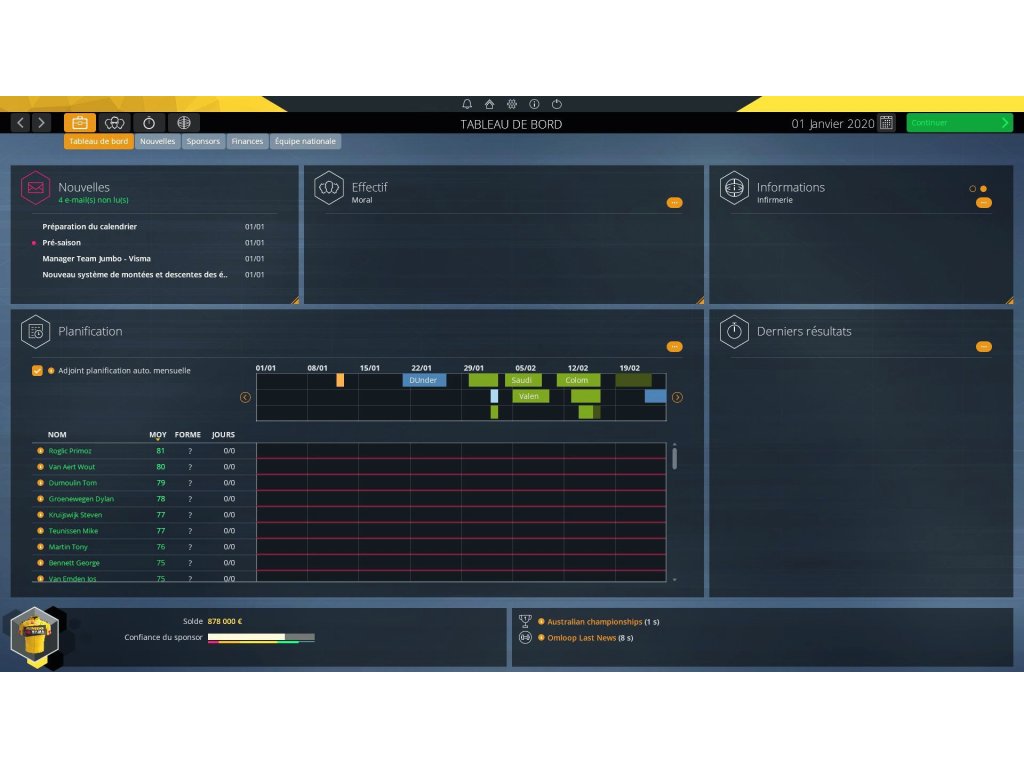
Task: Click the Confiance du sponsor bar
Action: coord(261,637)
